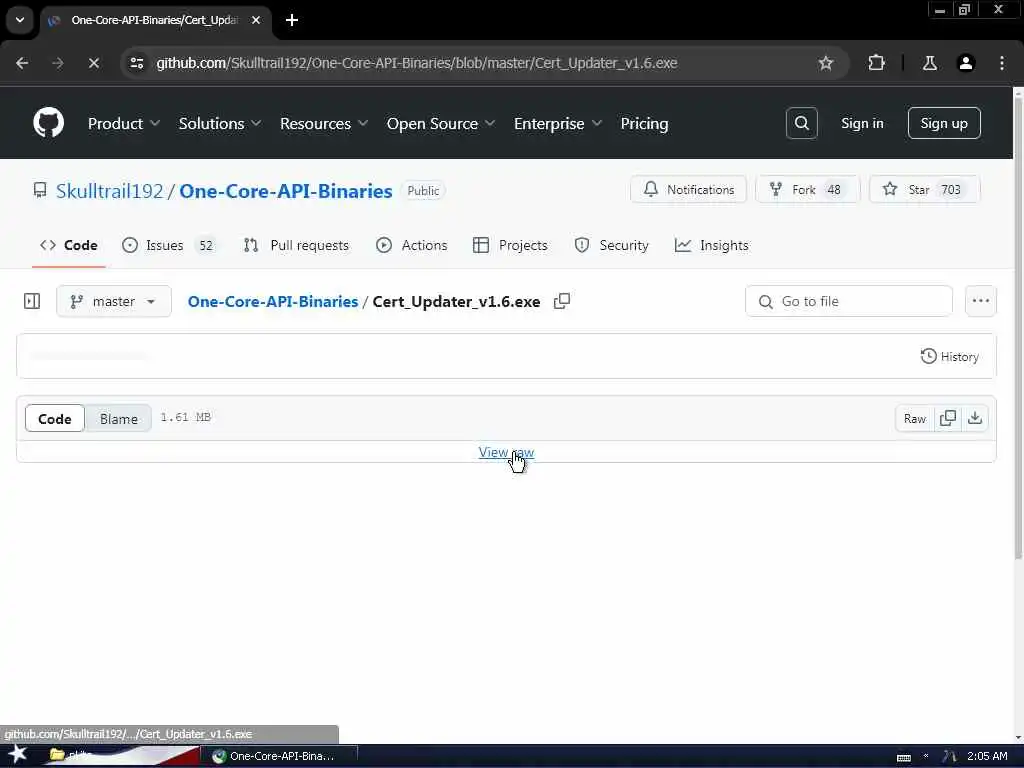Copy the file path using the icon beside Cert_Updater_v1.6.exe
This screenshot has height=768, width=1024.
(x=562, y=301)
